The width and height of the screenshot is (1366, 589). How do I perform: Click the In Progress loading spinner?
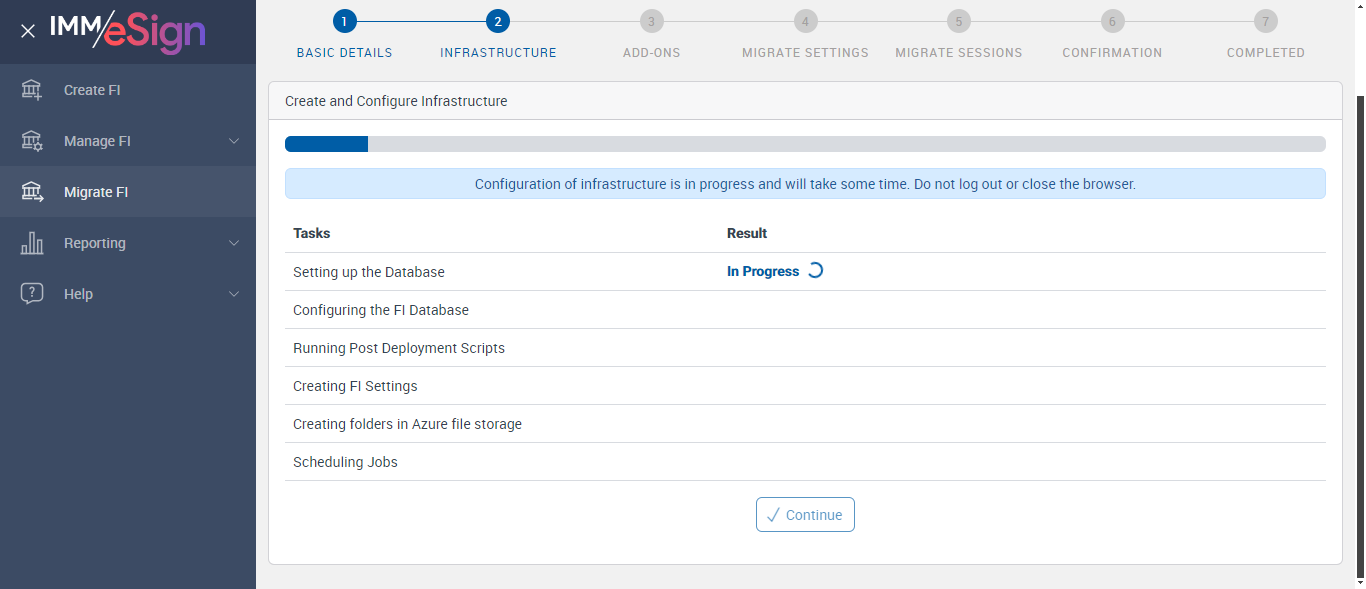pyautogui.click(x=815, y=271)
